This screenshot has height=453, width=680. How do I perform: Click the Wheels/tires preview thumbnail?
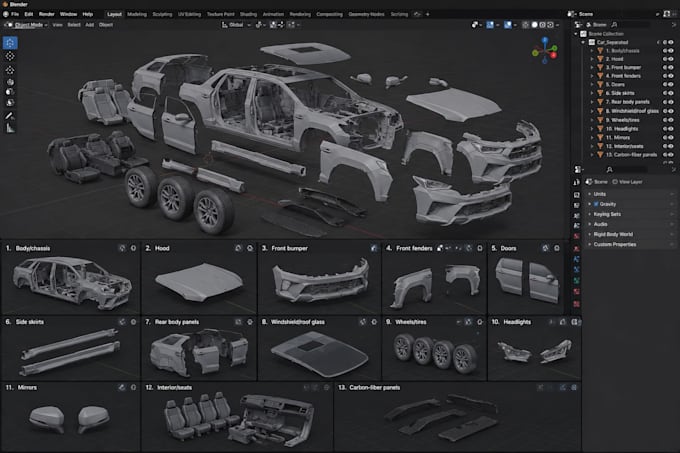[x=435, y=353]
